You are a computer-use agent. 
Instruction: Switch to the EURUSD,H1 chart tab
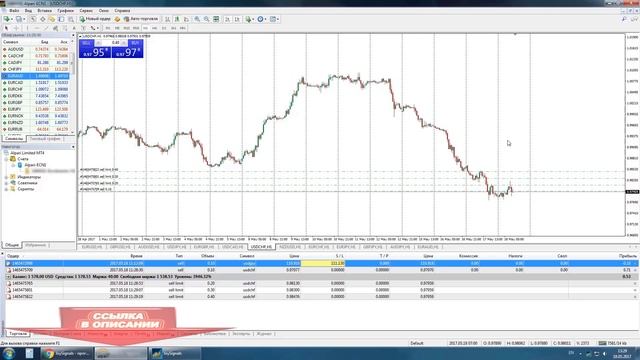coord(92,247)
